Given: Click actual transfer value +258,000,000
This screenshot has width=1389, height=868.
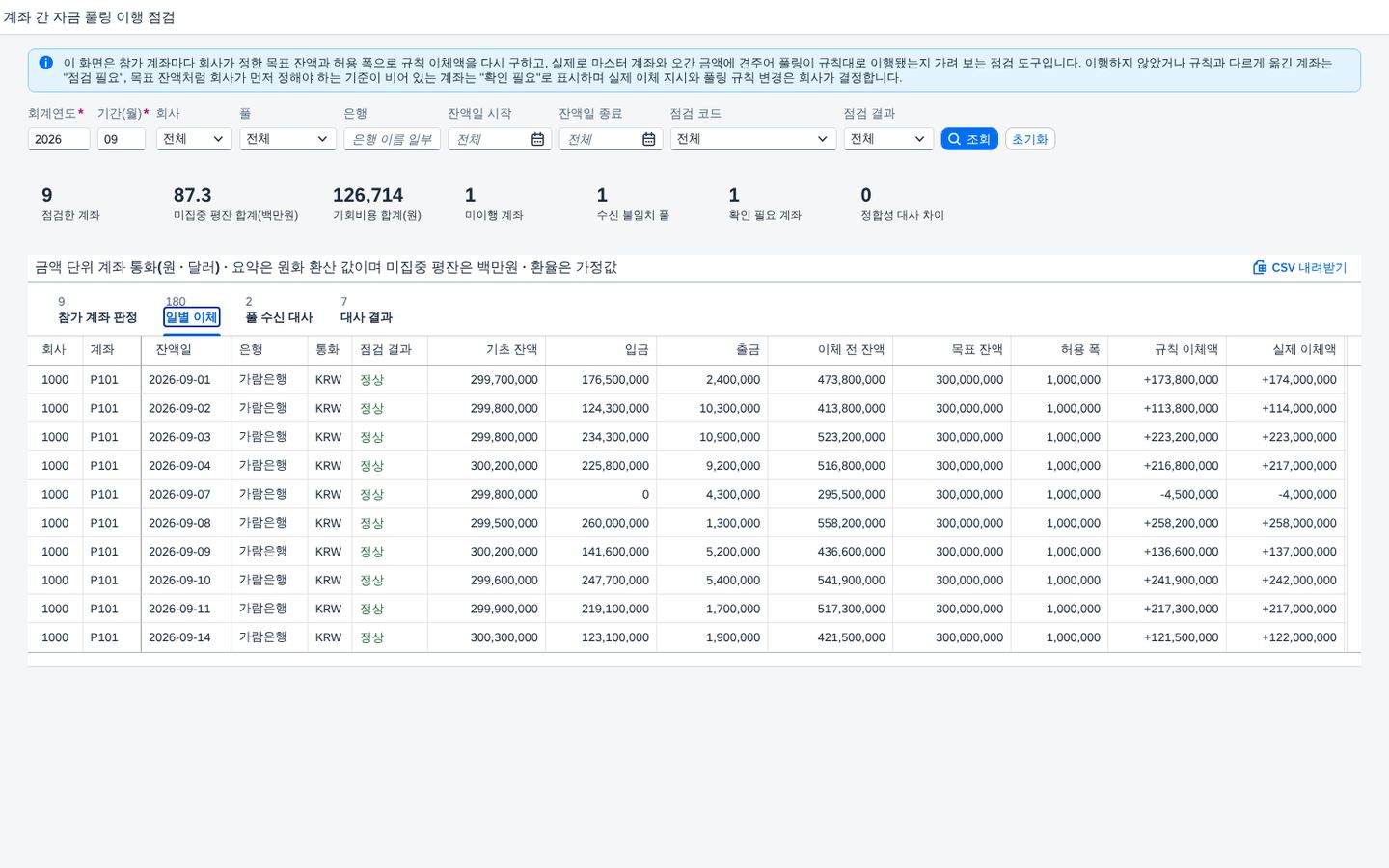Looking at the screenshot, I should click(x=1299, y=523).
